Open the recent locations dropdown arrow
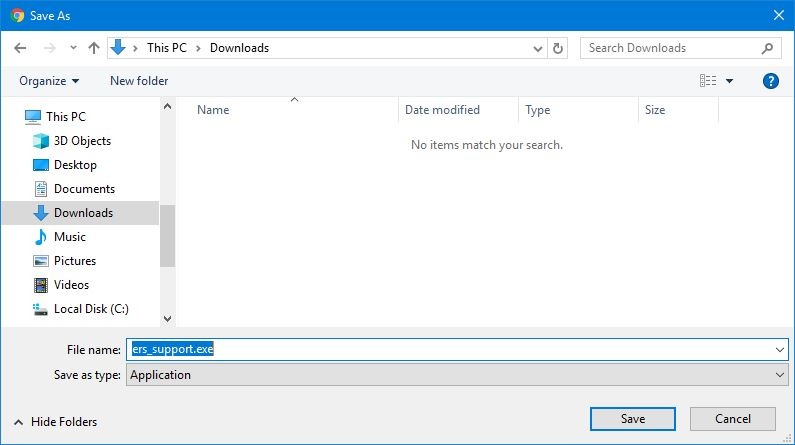The width and height of the screenshot is (795, 445). point(74,48)
